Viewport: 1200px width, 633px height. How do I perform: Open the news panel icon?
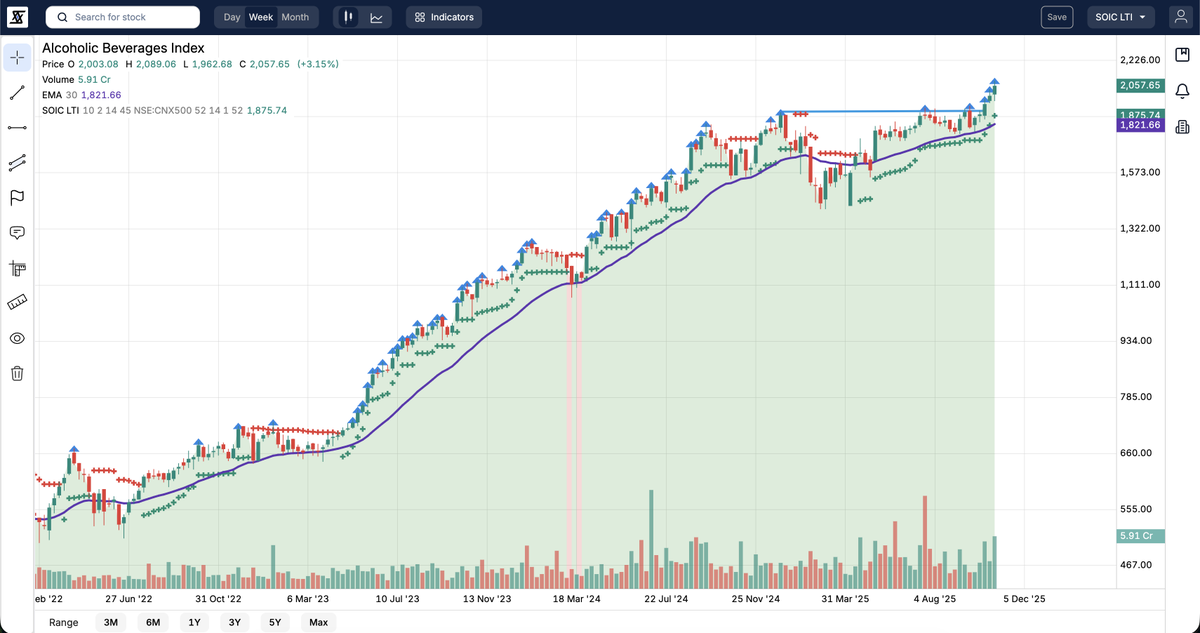[x=1183, y=127]
